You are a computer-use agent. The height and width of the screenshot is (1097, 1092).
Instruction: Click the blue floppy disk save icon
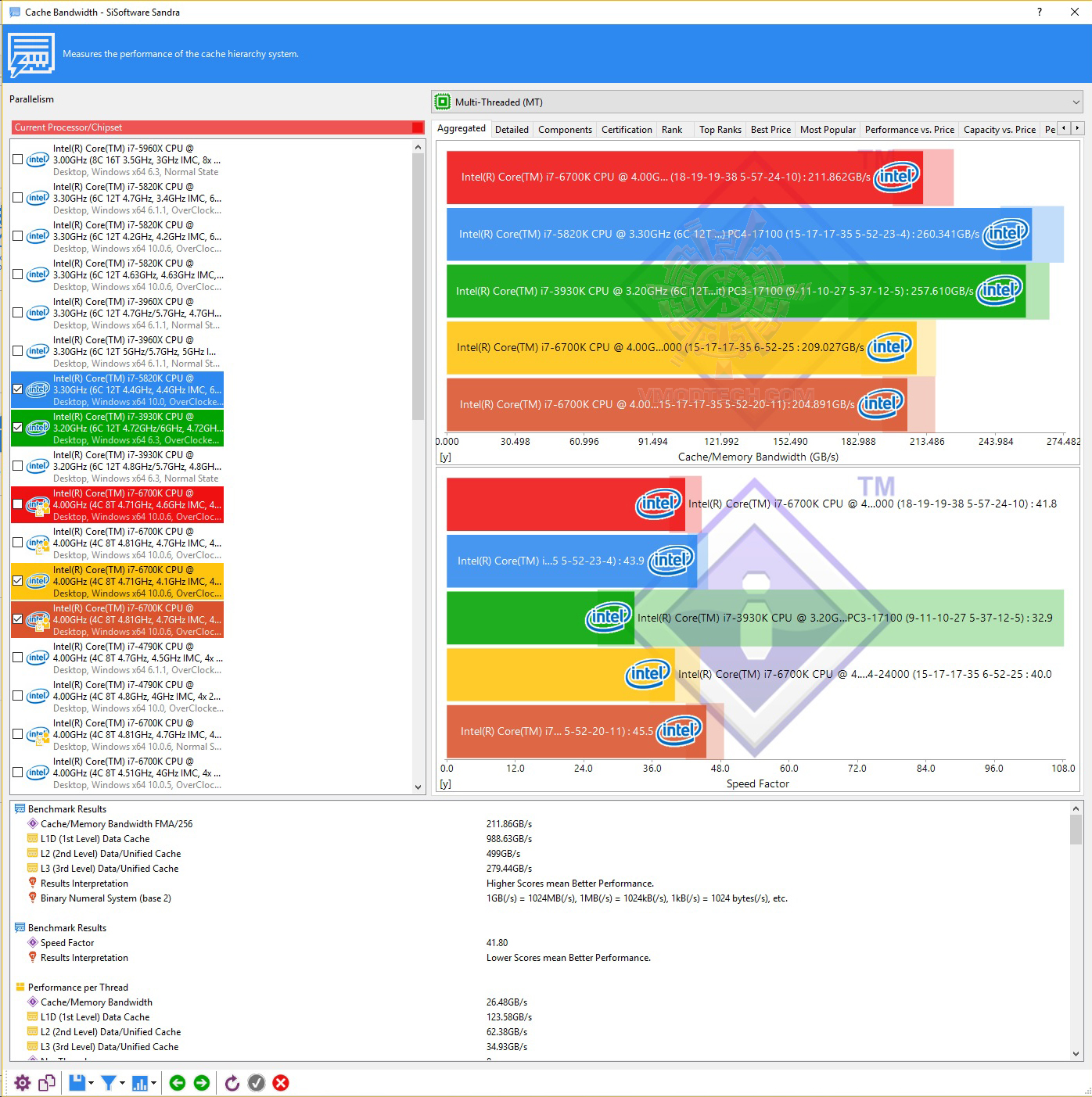77,1083
